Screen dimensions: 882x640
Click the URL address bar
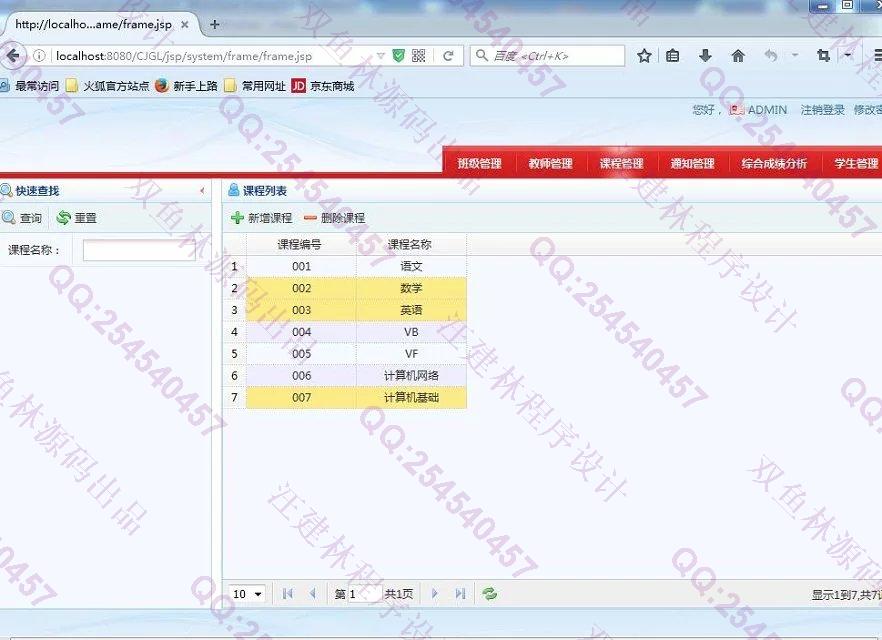click(x=214, y=56)
